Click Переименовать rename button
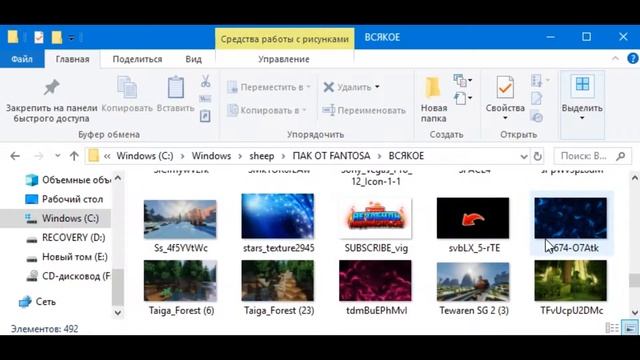The width and height of the screenshot is (640, 360). 364,110
